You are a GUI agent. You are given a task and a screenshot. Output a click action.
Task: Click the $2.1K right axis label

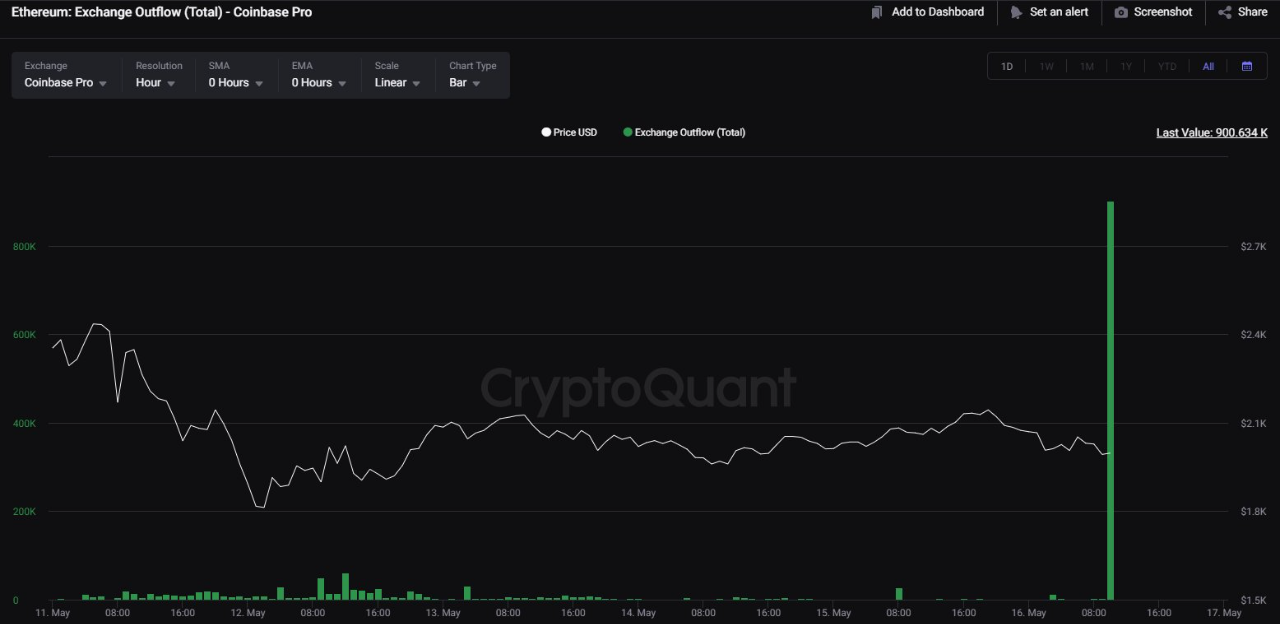[1253, 423]
